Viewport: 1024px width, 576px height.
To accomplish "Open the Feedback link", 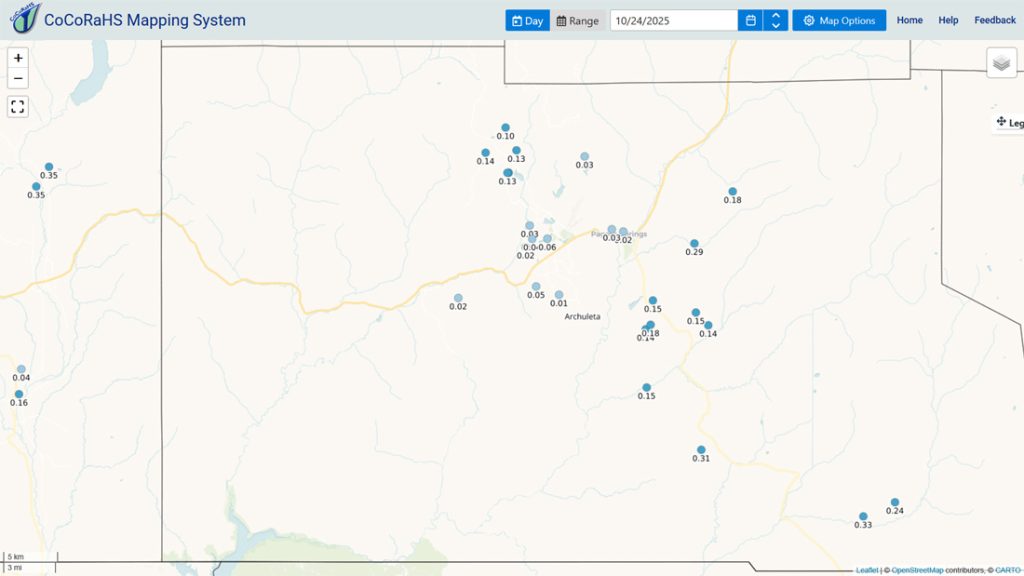I will (995, 20).
